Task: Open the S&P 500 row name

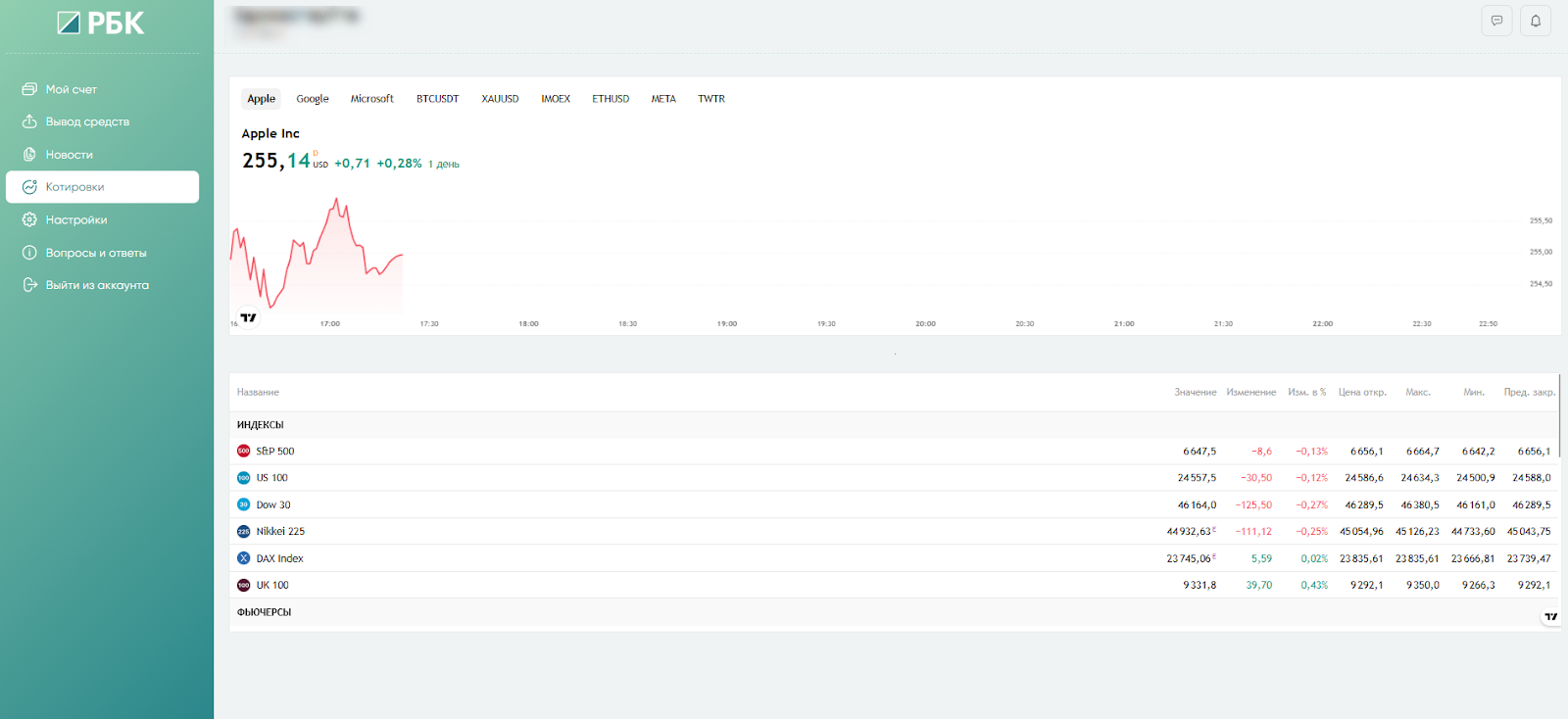Action: pyautogui.click(x=275, y=452)
